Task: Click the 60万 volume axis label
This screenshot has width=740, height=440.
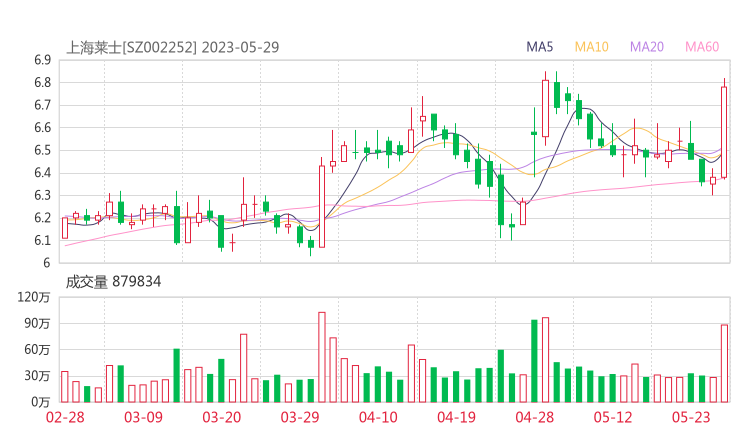Action: (37, 350)
